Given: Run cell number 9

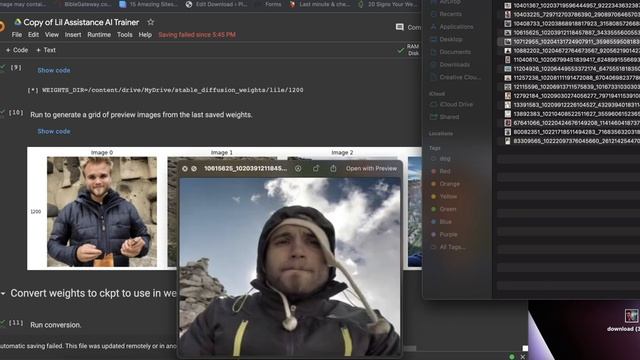Looking at the screenshot, I should (x=16, y=67).
